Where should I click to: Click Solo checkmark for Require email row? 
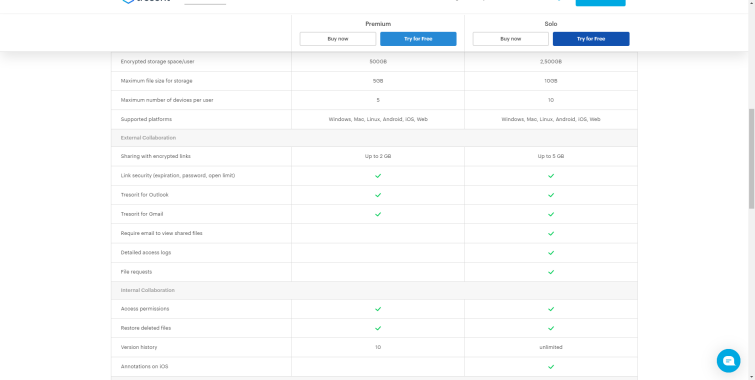point(551,234)
